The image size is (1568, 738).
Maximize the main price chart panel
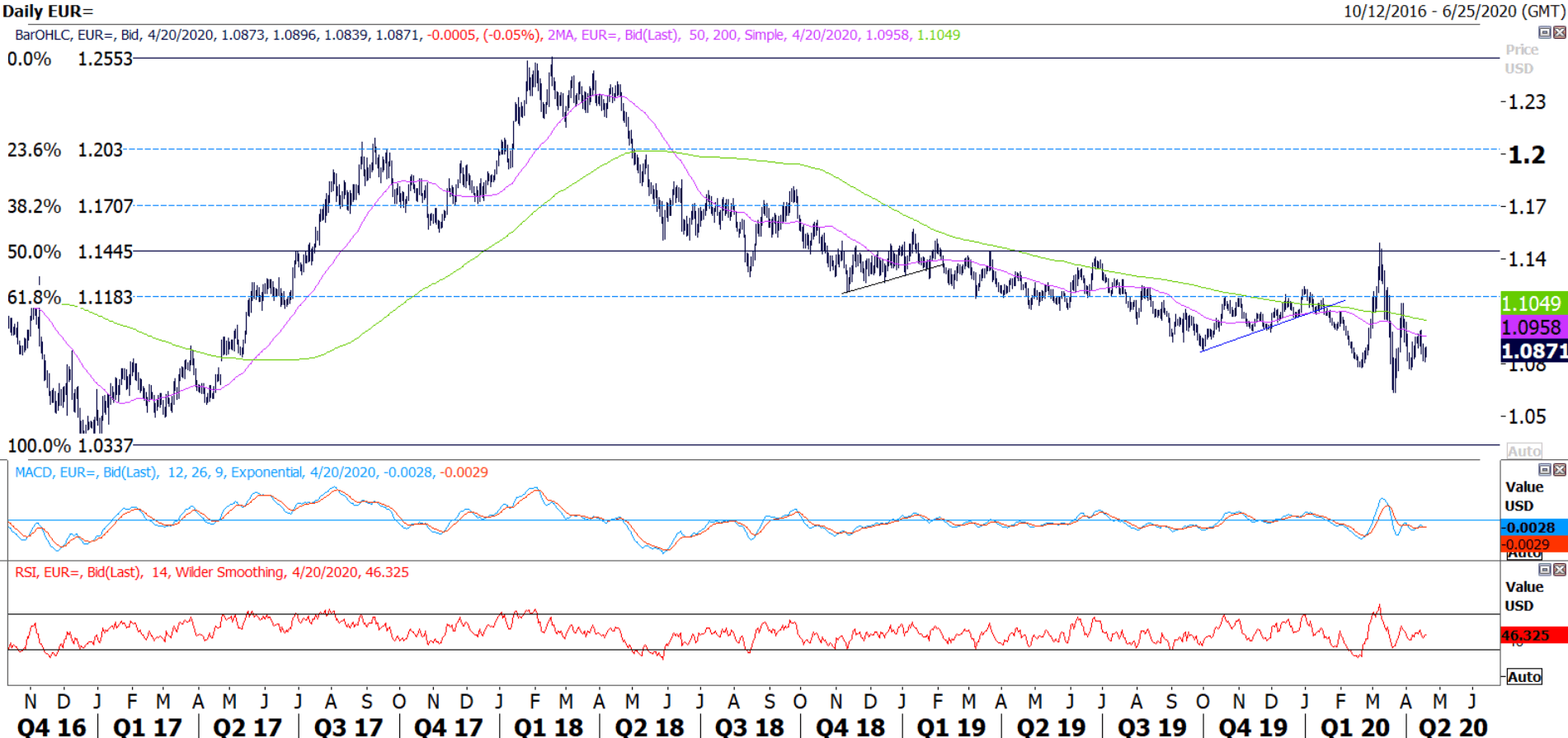1544,32
